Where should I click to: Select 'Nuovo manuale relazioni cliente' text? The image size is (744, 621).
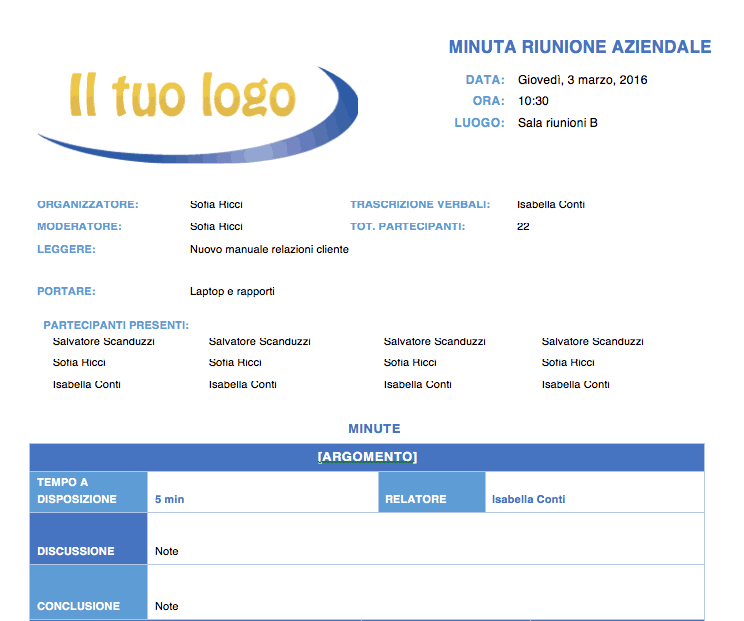coord(269,250)
